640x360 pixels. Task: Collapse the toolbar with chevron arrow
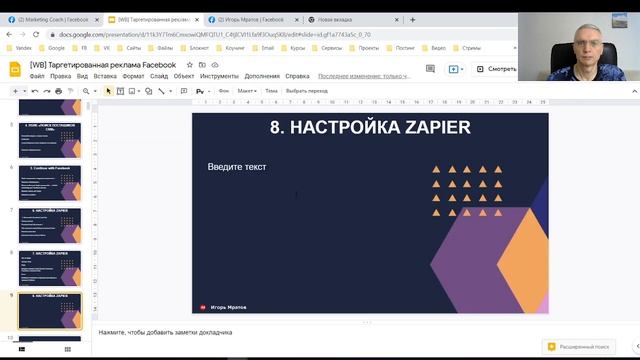[634, 91]
